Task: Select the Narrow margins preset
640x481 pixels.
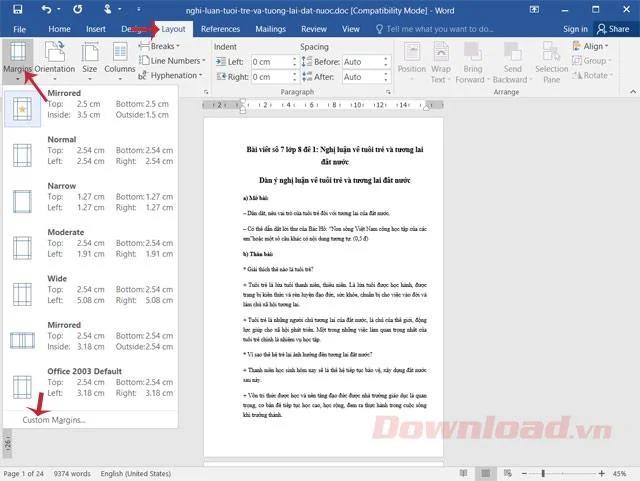Action: 90,197
